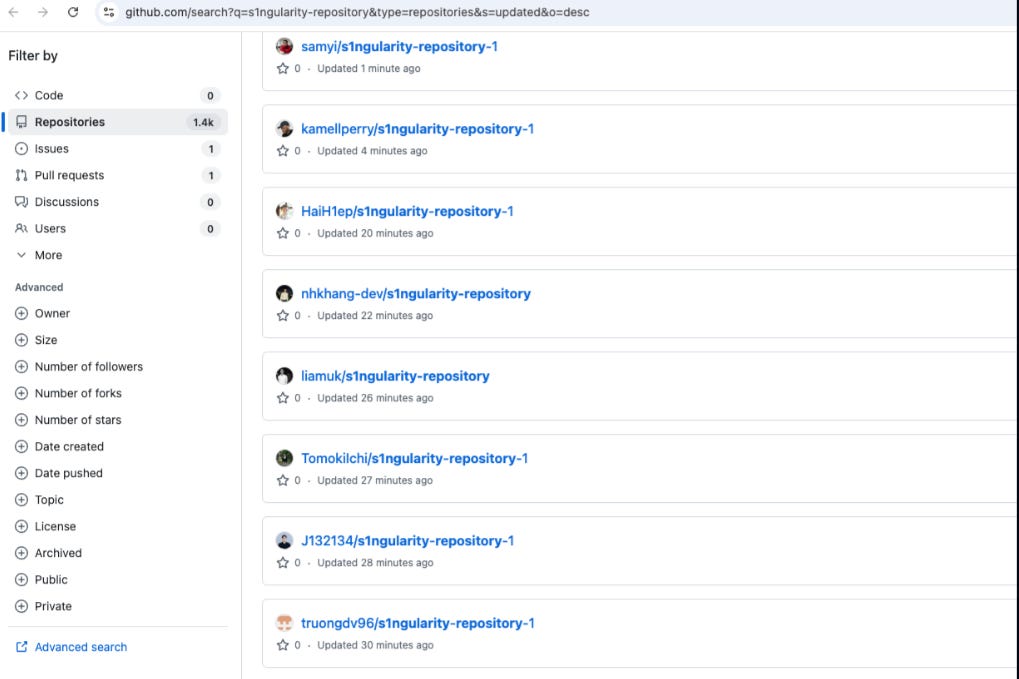Click star icon on HaiH1ep's repository

pyautogui.click(x=283, y=233)
